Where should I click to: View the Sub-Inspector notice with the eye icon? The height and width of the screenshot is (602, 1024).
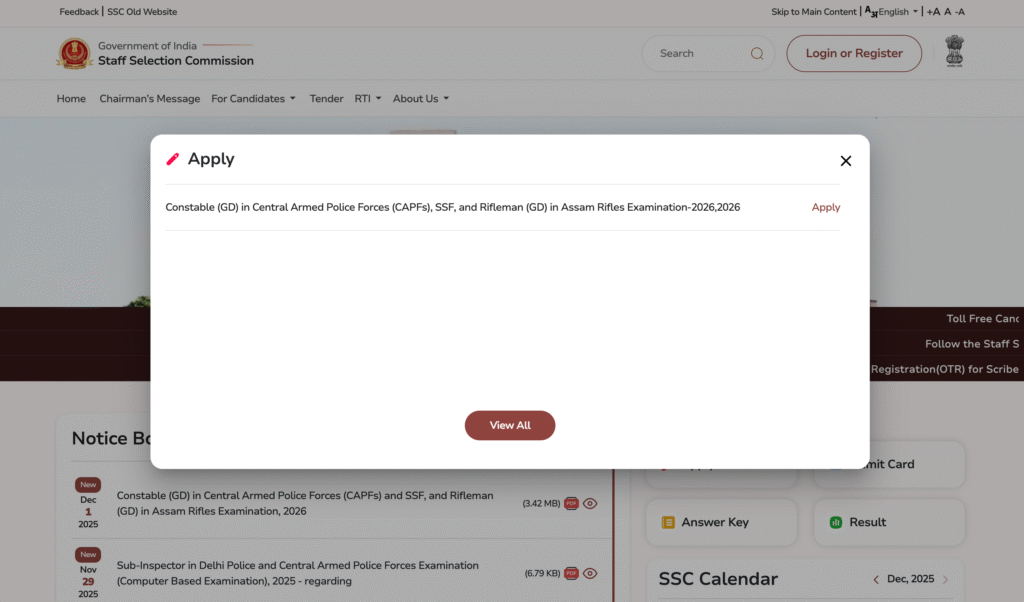pyautogui.click(x=590, y=573)
